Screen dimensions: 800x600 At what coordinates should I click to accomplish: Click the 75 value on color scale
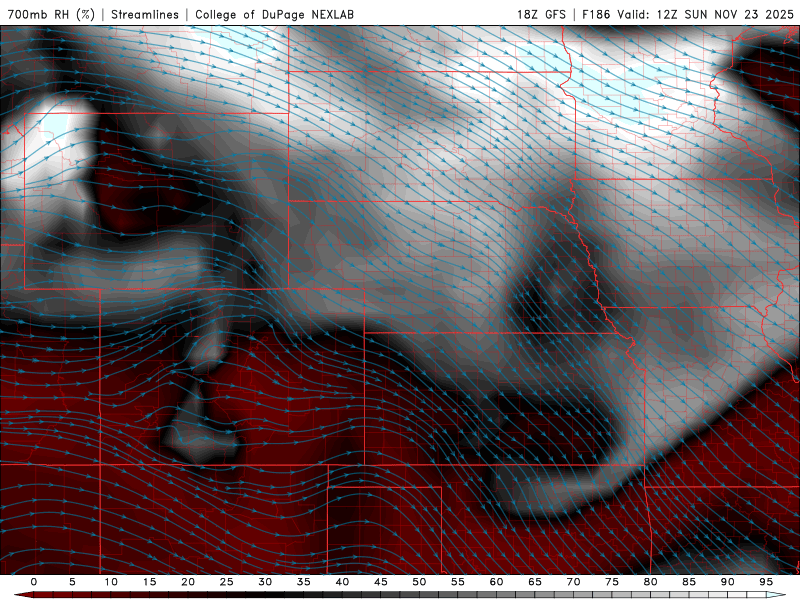tap(612, 582)
